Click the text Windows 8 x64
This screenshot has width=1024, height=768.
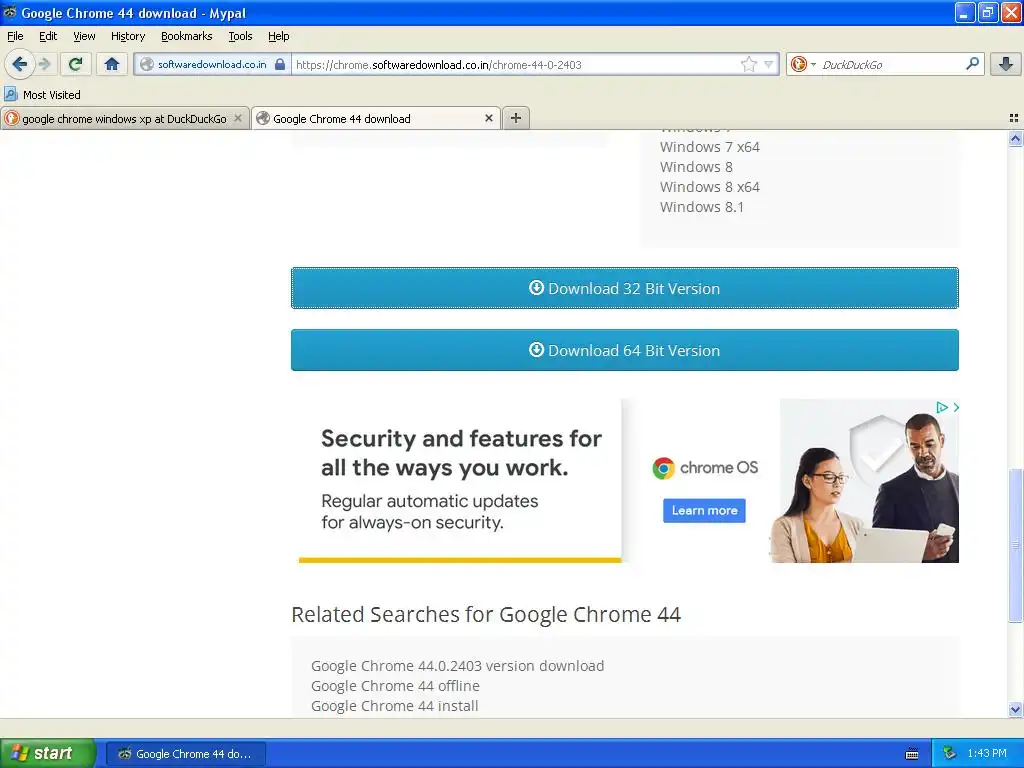pos(710,187)
